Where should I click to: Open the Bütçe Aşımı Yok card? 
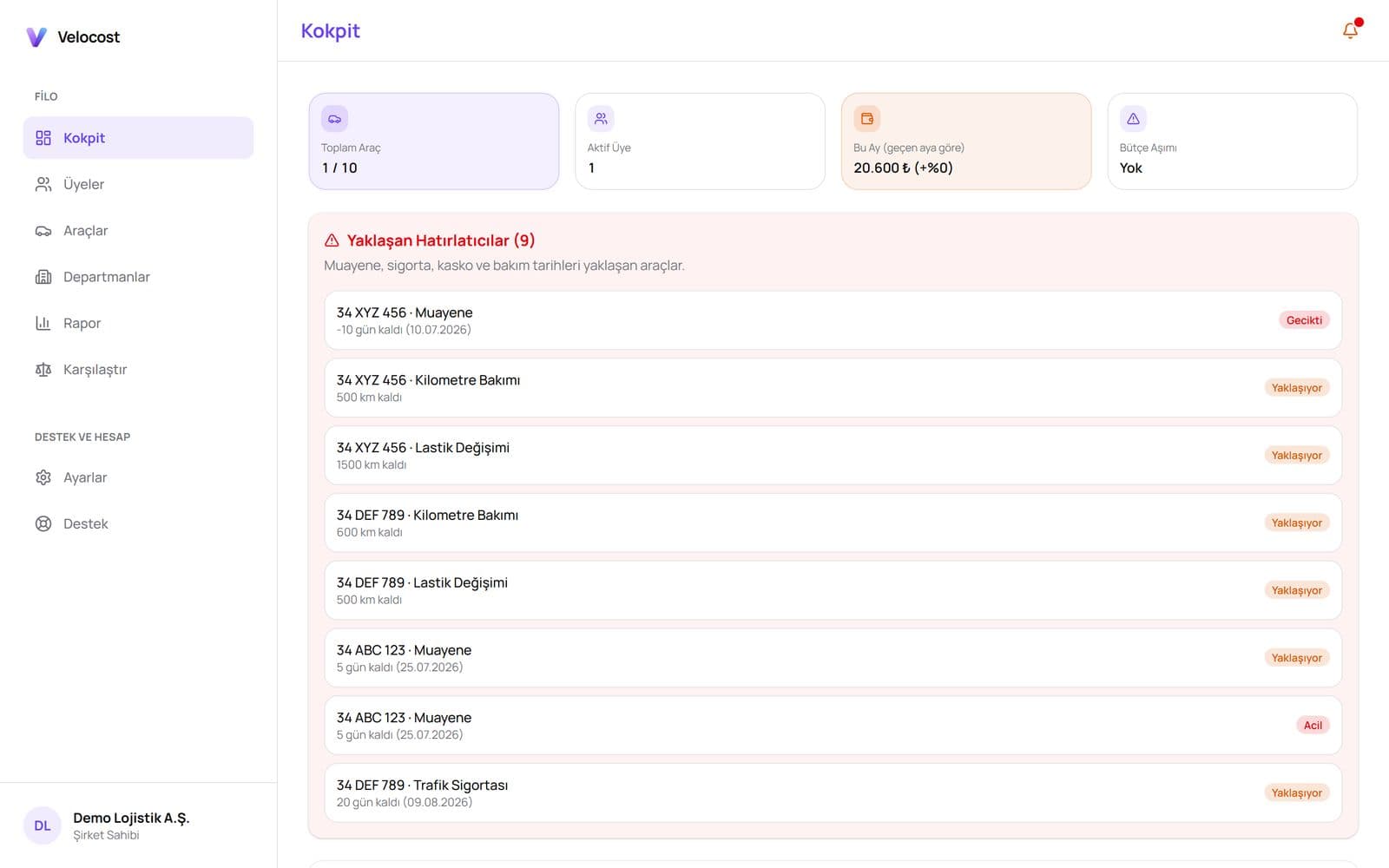coord(1233,141)
